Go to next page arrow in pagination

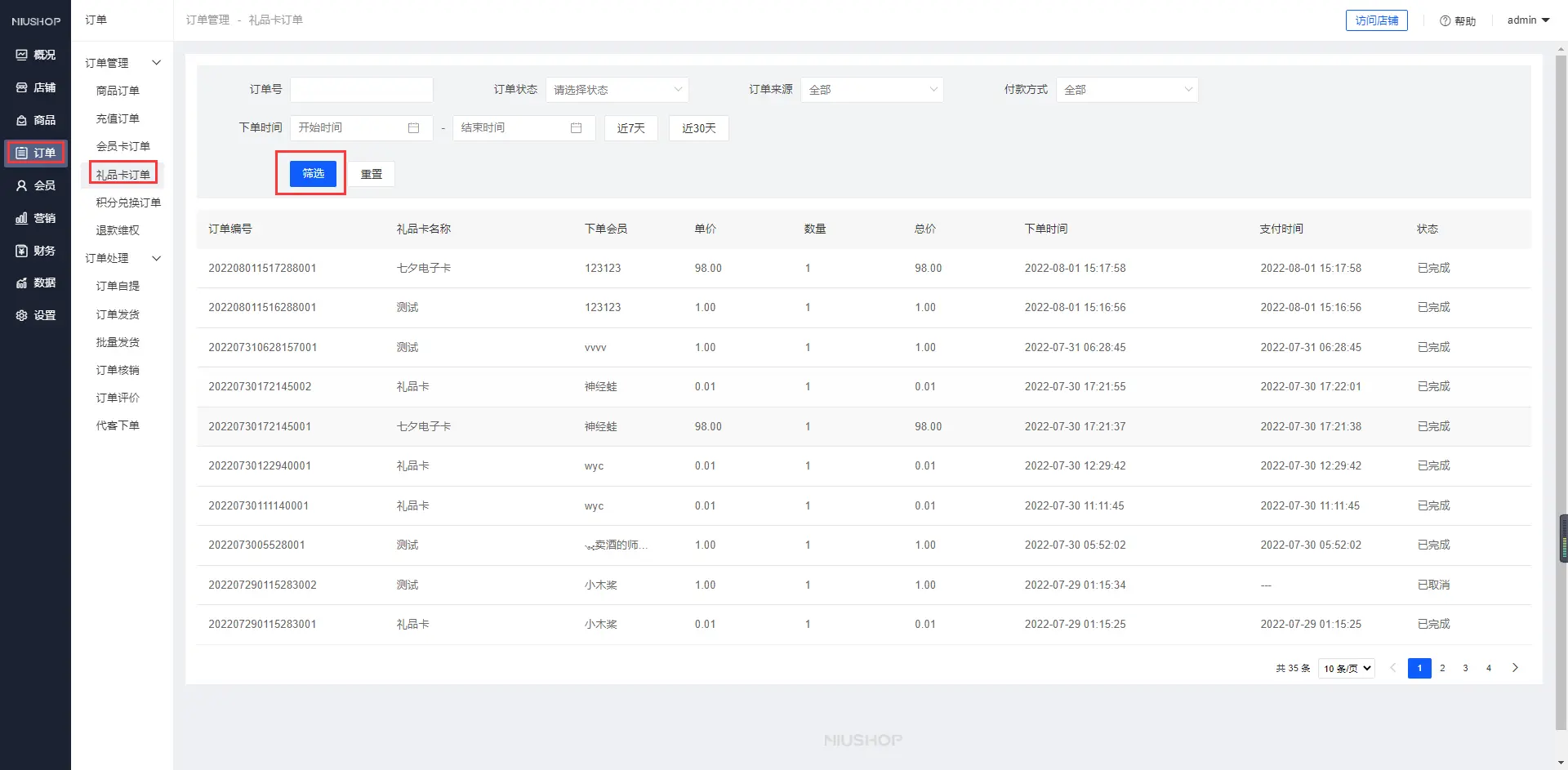(x=1515, y=668)
